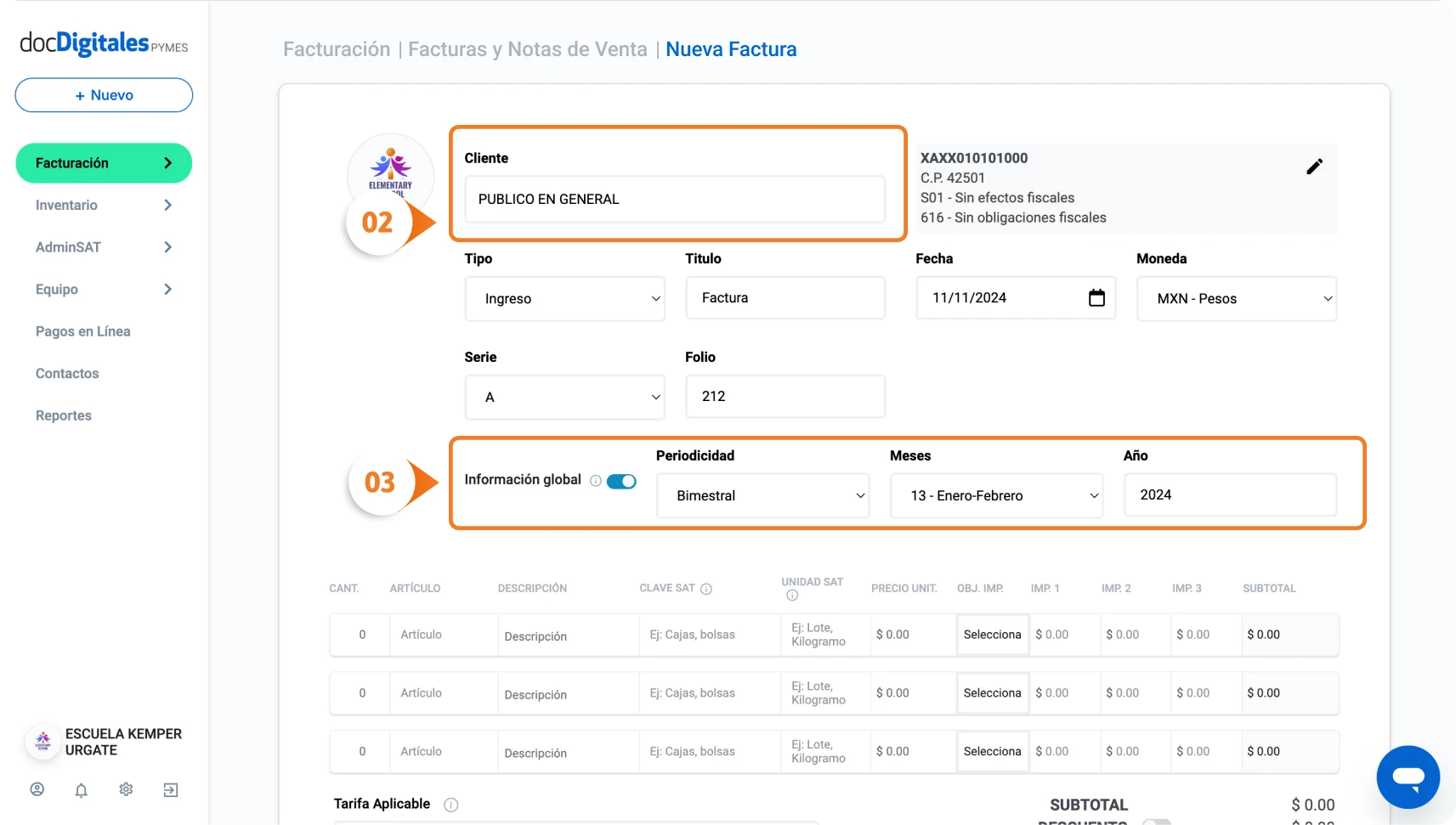Expand the Facturación menu chevron
This screenshot has height=825, width=1456.
click(167, 163)
